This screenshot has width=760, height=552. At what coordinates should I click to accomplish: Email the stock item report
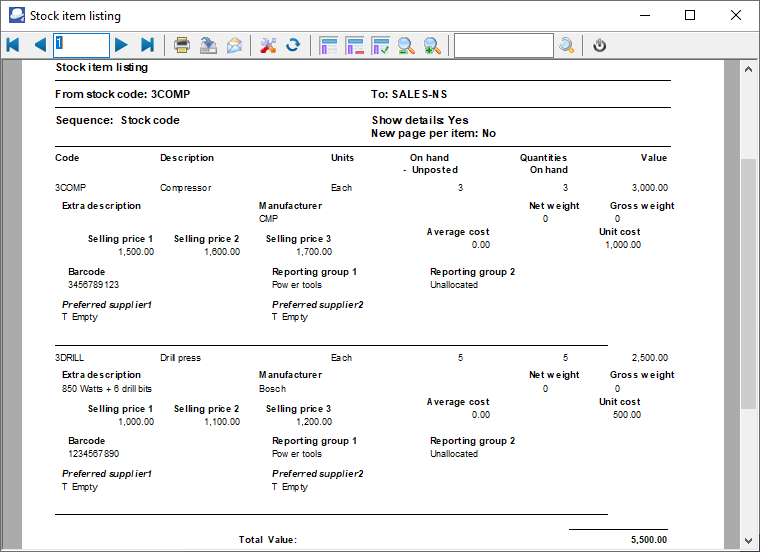coord(234,45)
